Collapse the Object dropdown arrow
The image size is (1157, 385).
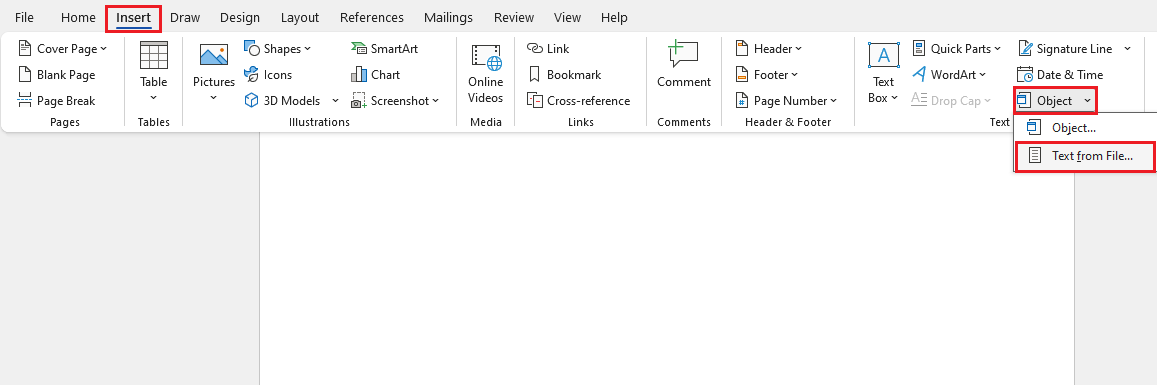[1088, 100]
